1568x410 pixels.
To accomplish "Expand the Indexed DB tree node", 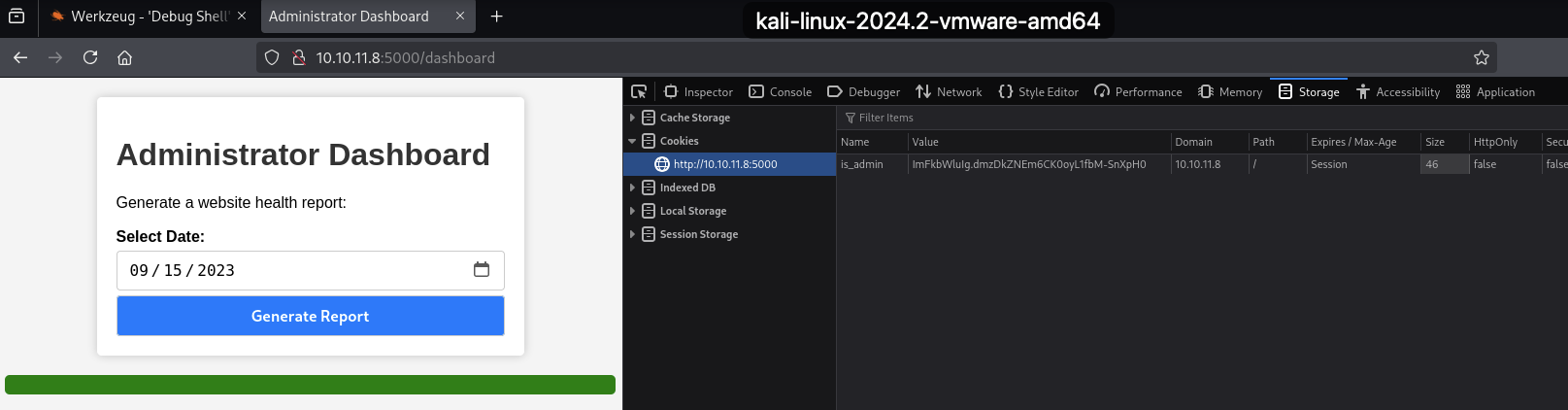I will pos(632,188).
